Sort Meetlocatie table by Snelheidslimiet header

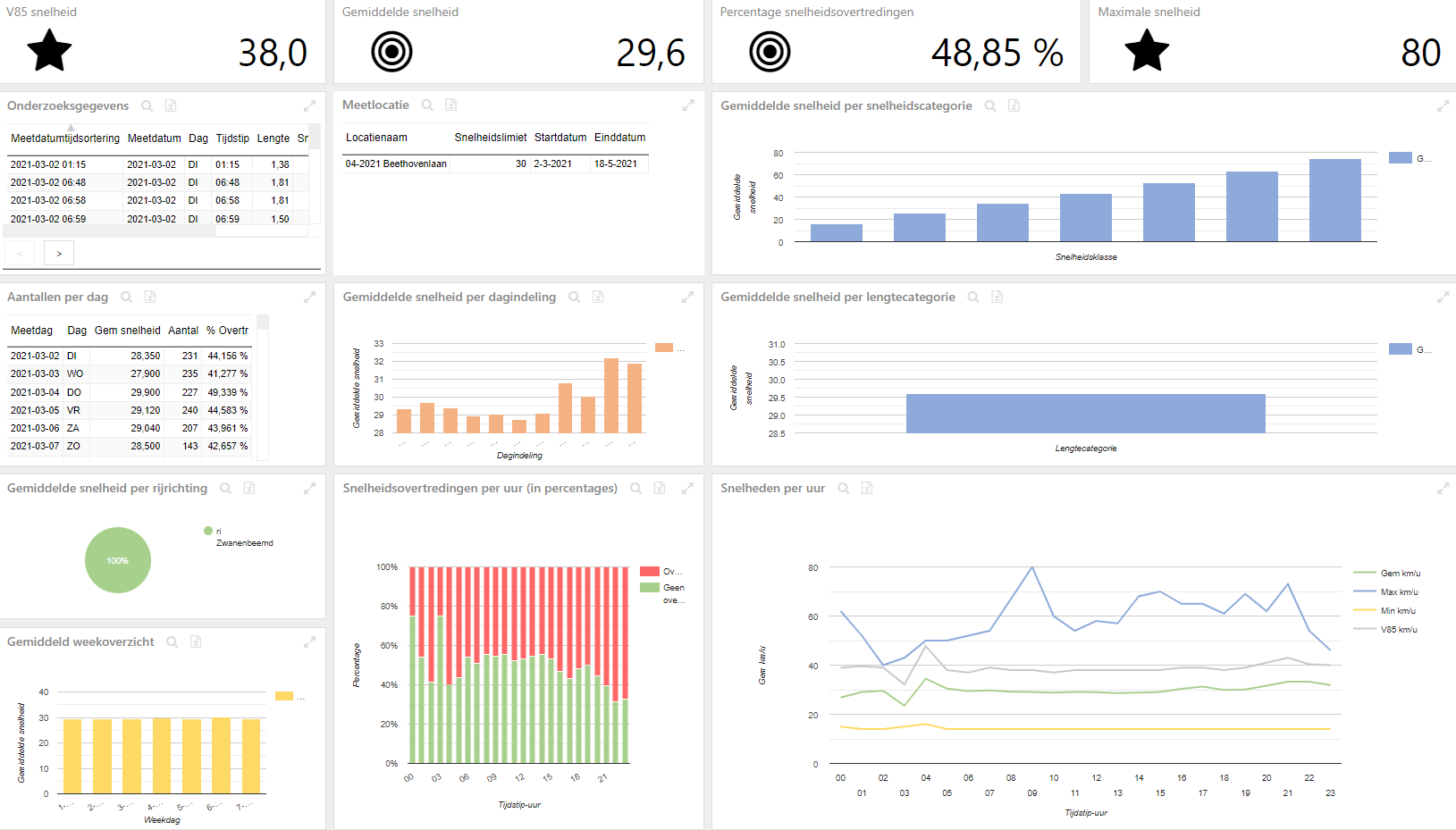[x=491, y=137]
